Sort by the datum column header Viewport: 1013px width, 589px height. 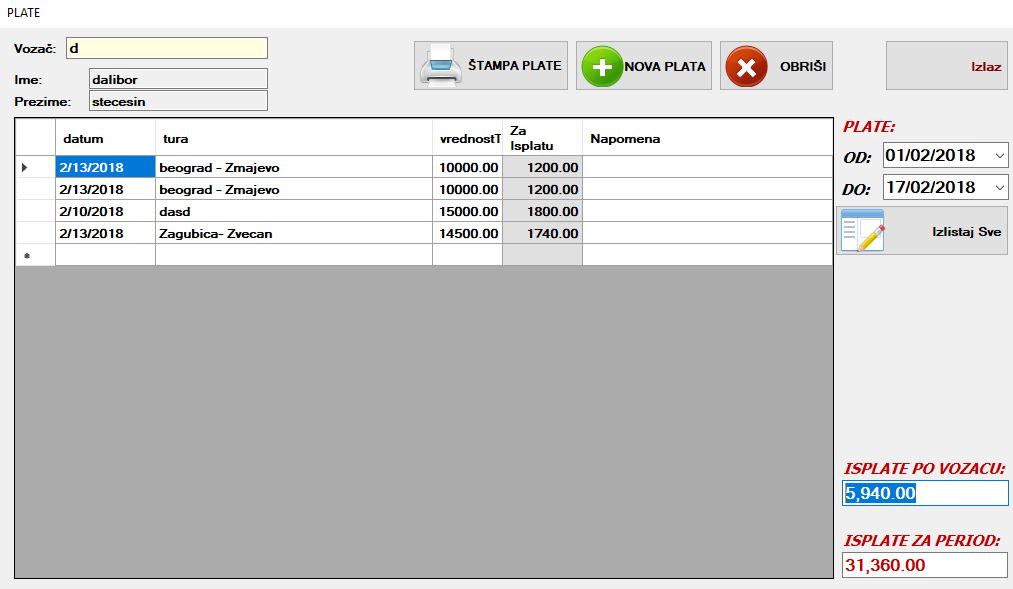coord(104,139)
